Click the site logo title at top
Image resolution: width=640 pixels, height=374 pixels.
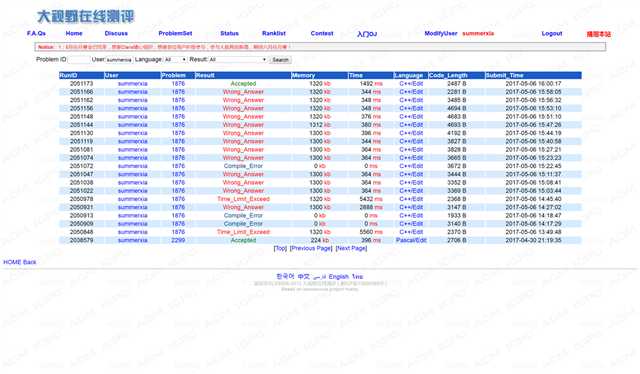85,17
